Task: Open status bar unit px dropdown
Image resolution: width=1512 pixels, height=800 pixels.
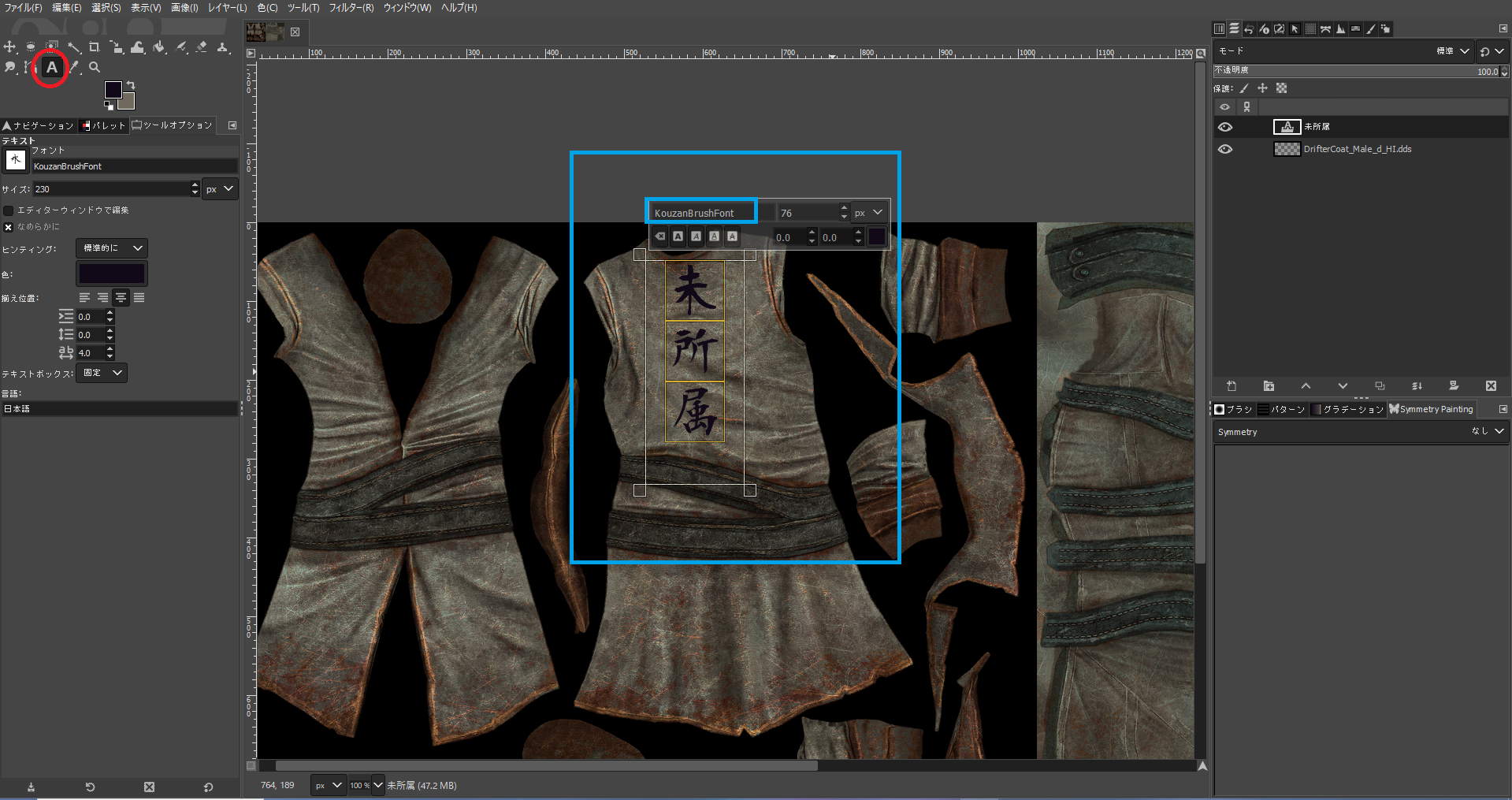Action: click(328, 785)
